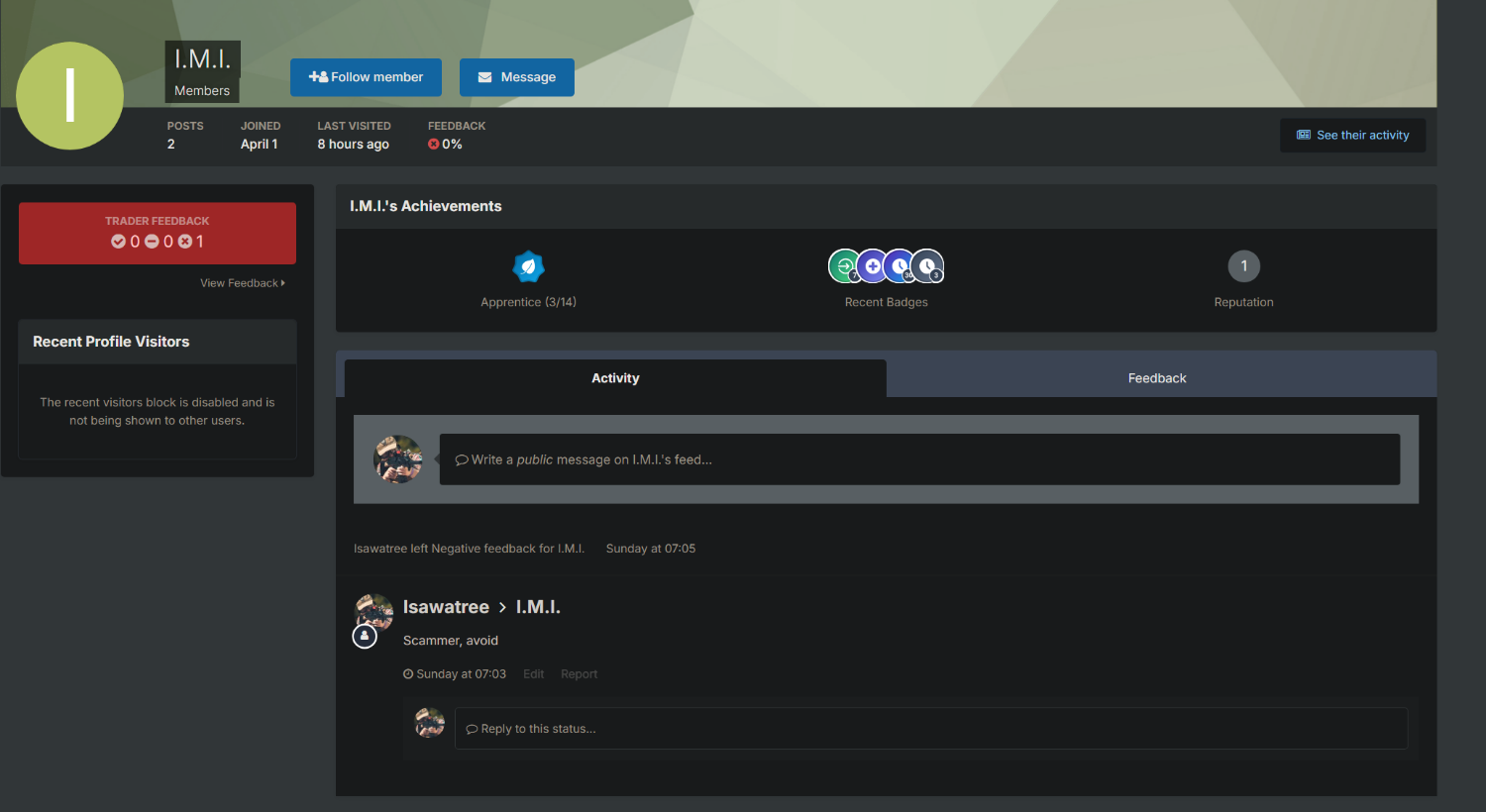Image resolution: width=1486 pixels, height=812 pixels.
Task: Click the blue circular clock badge
Action: tap(900, 265)
